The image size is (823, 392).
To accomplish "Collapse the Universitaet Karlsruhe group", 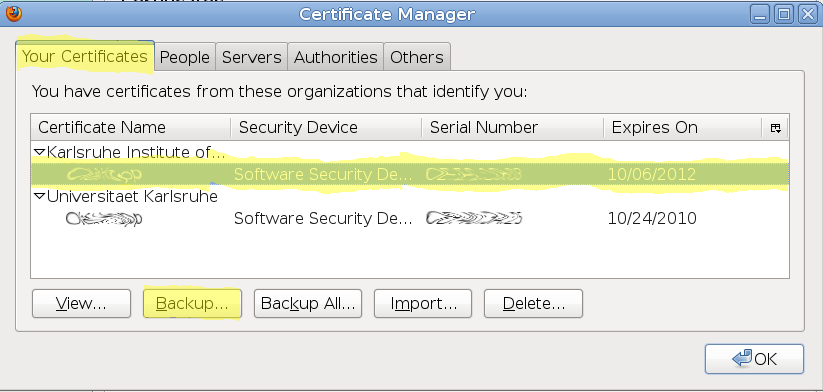I will (39, 196).
